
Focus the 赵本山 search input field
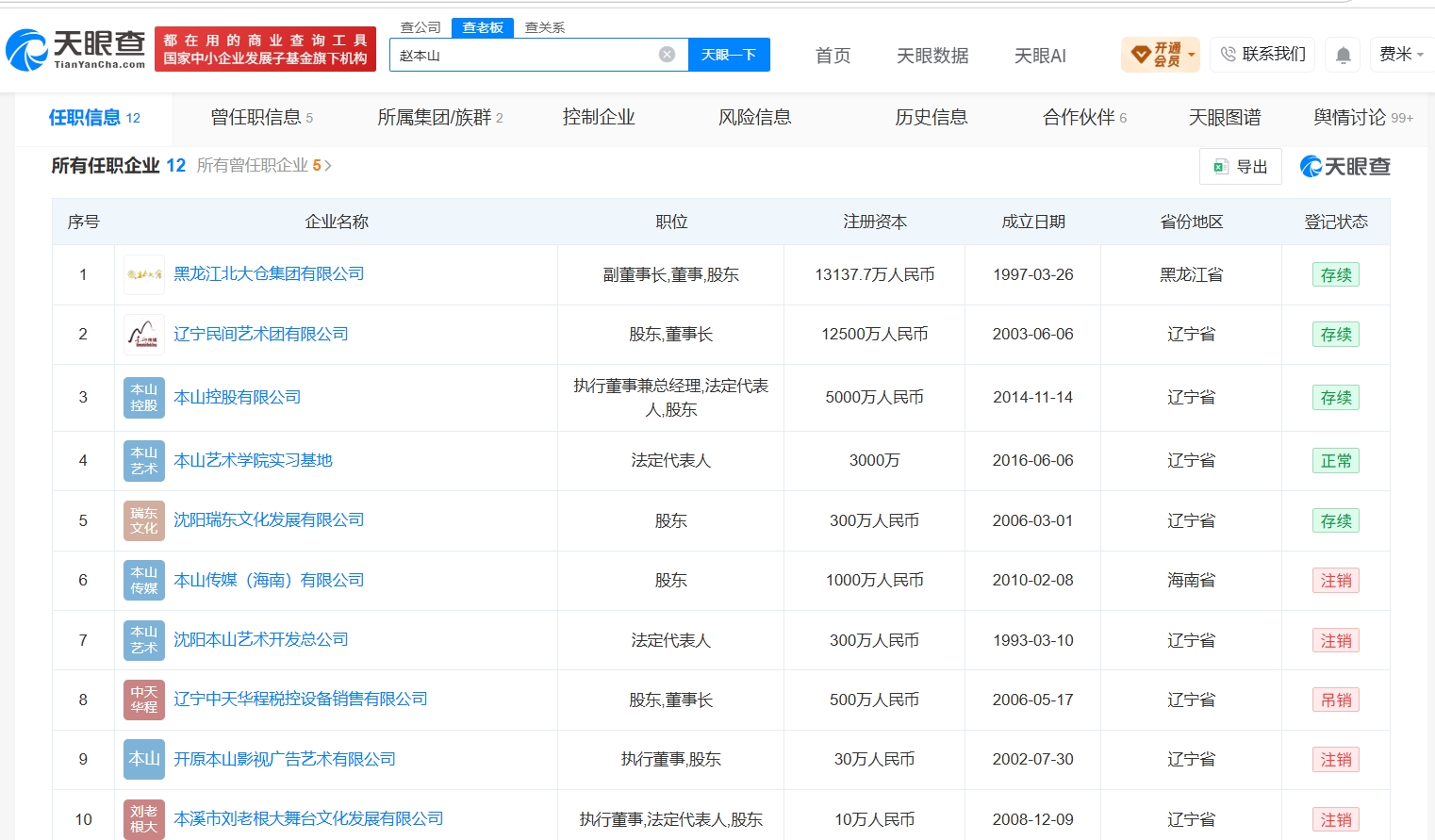(x=525, y=55)
